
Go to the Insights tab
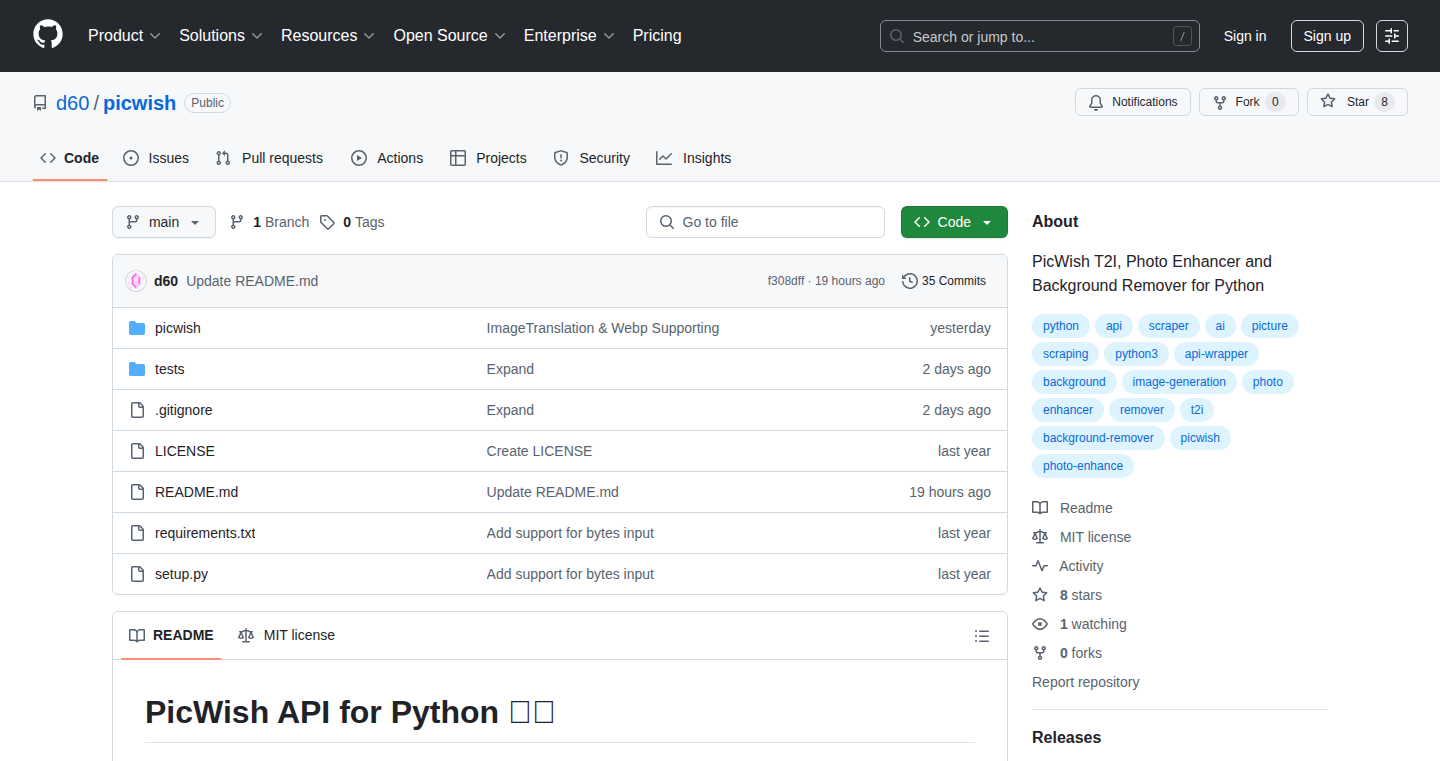point(693,158)
